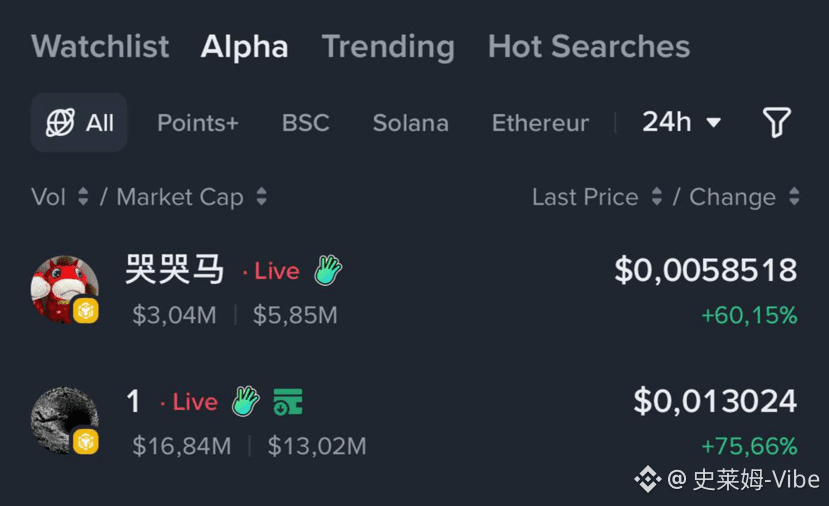Go to the Hot Searches tab
This screenshot has width=829, height=506.
[589, 46]
